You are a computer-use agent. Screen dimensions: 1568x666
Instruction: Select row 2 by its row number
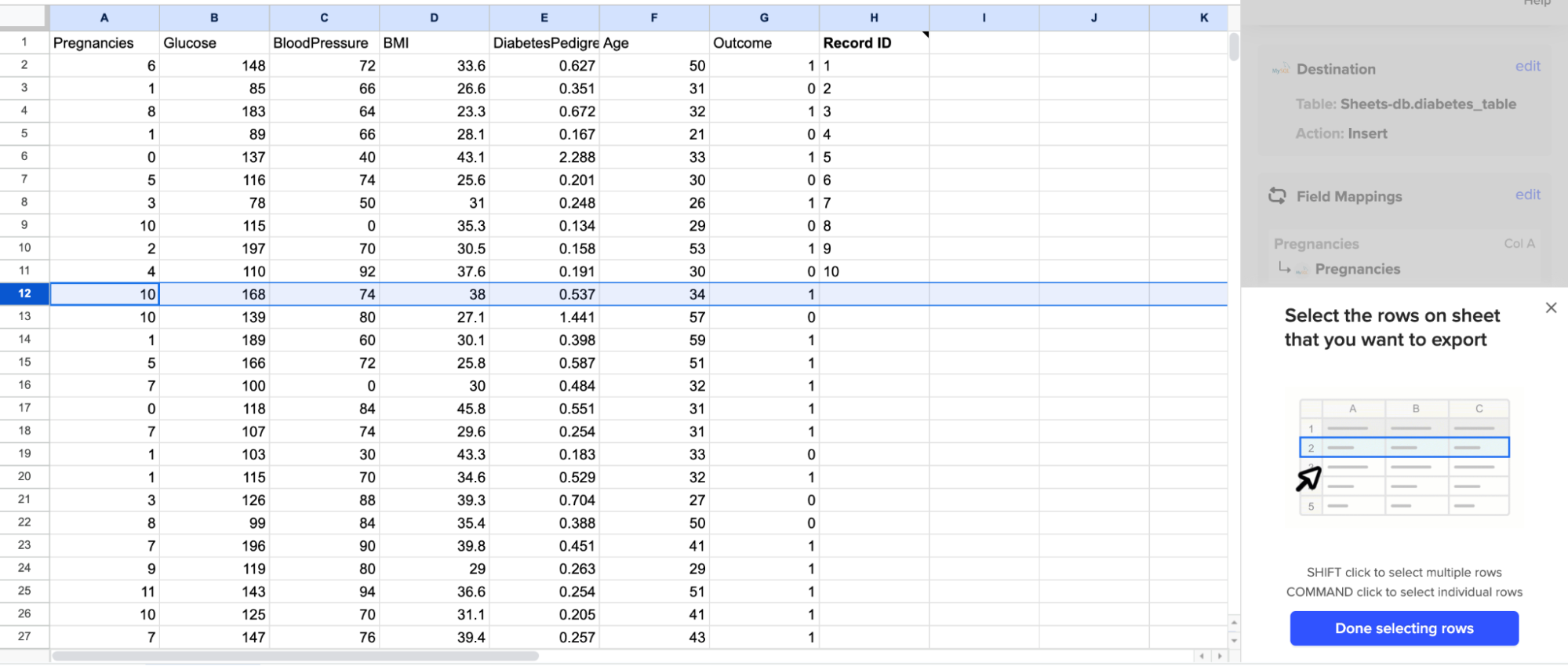24,65
